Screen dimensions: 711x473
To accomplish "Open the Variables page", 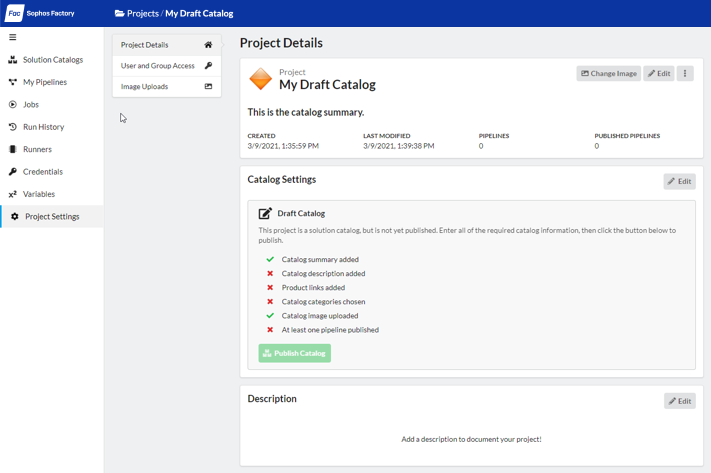I will [x=39, y=194].
